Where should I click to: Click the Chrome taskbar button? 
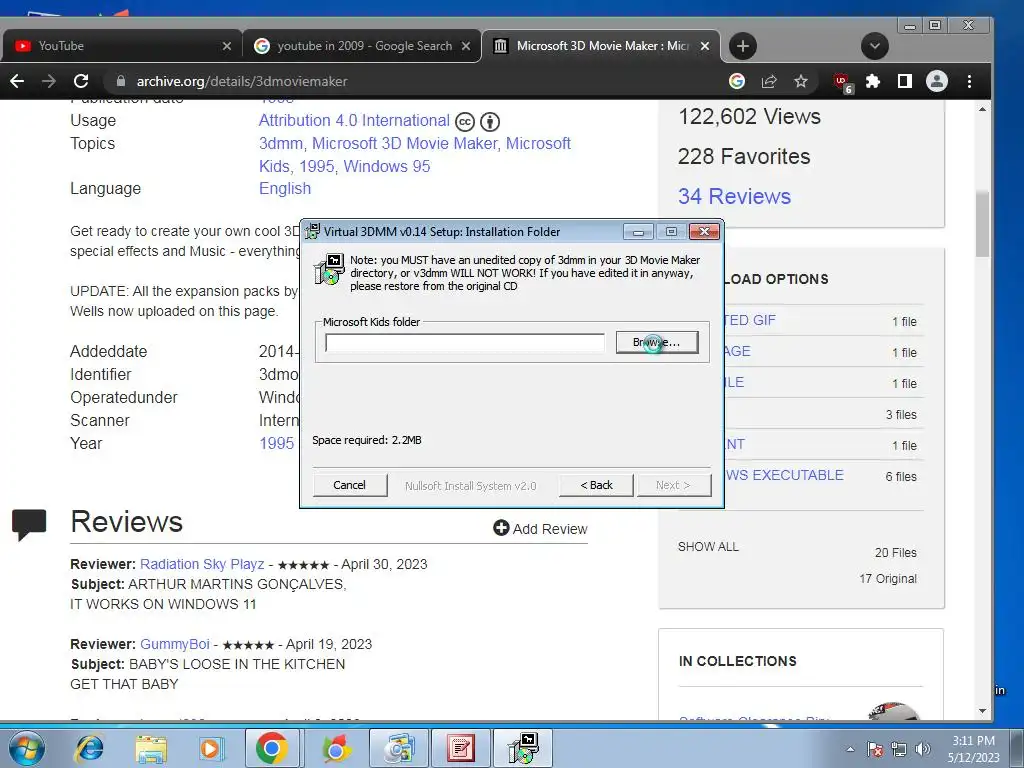[x=272, y=748]
